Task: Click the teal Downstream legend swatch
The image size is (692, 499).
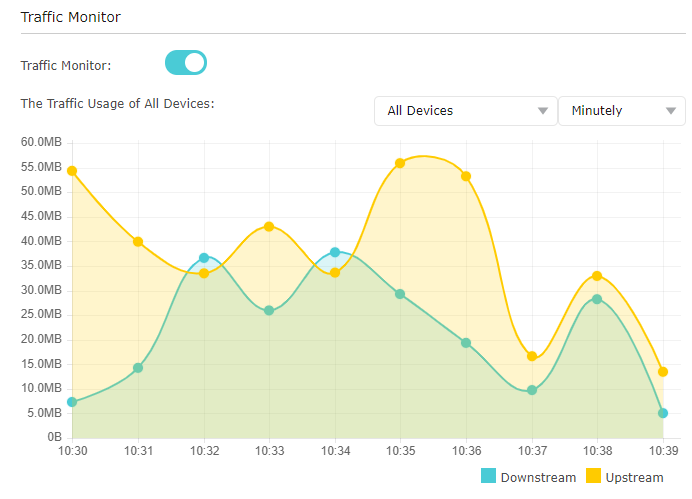Action: 488,477
